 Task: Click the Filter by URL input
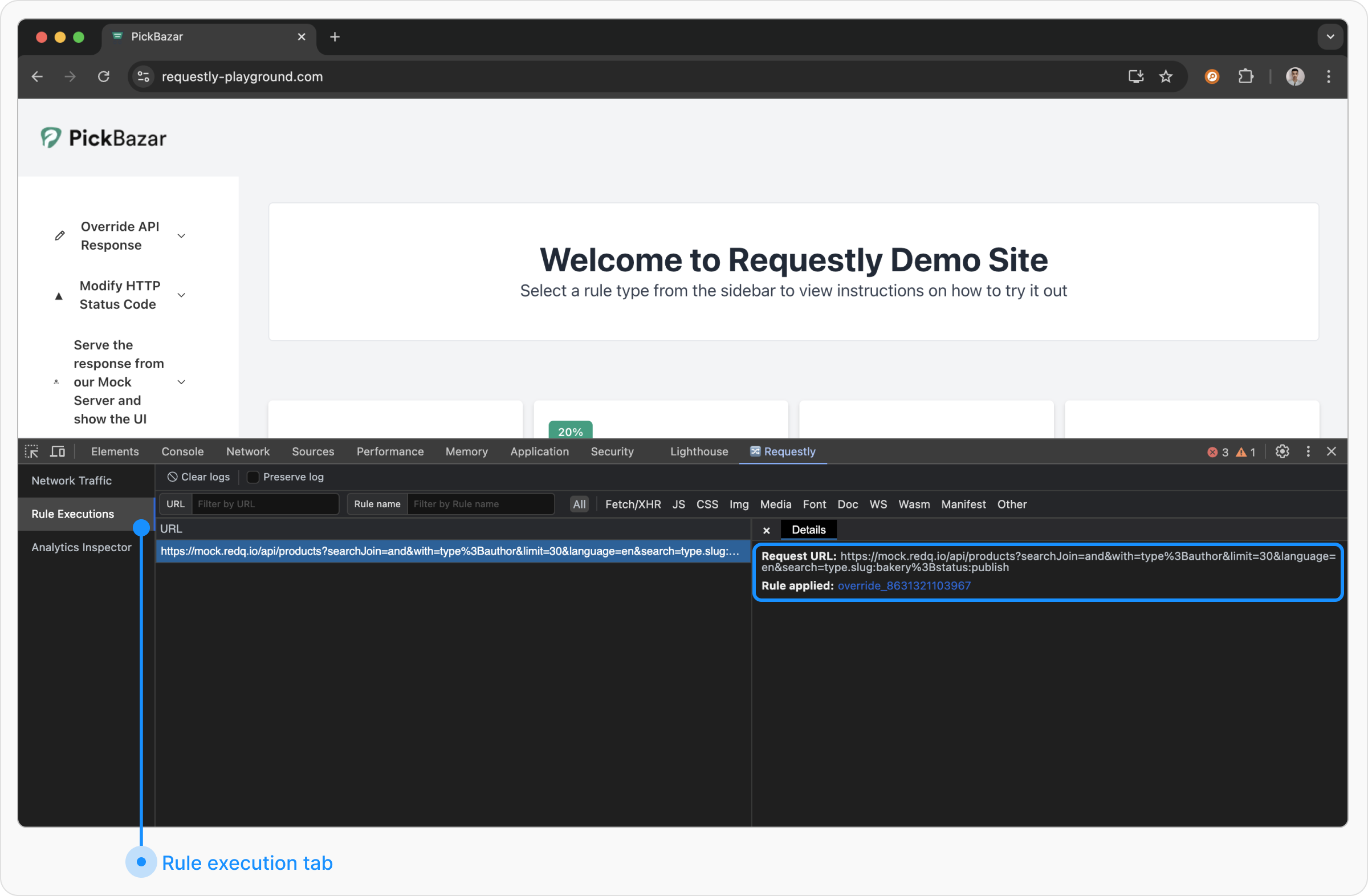(x=264, y=504)
